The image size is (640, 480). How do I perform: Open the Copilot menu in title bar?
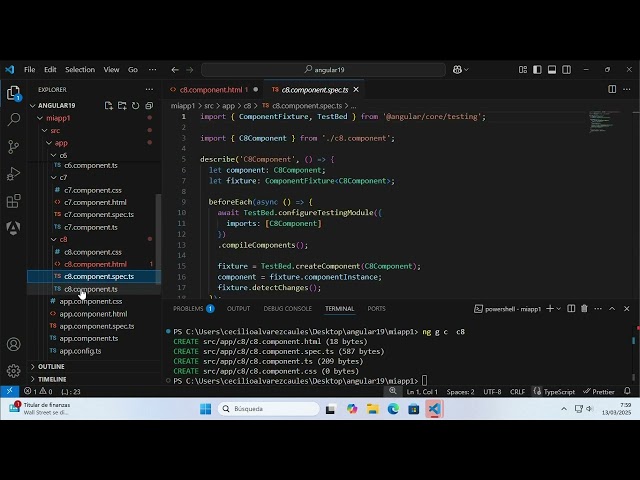460,70
